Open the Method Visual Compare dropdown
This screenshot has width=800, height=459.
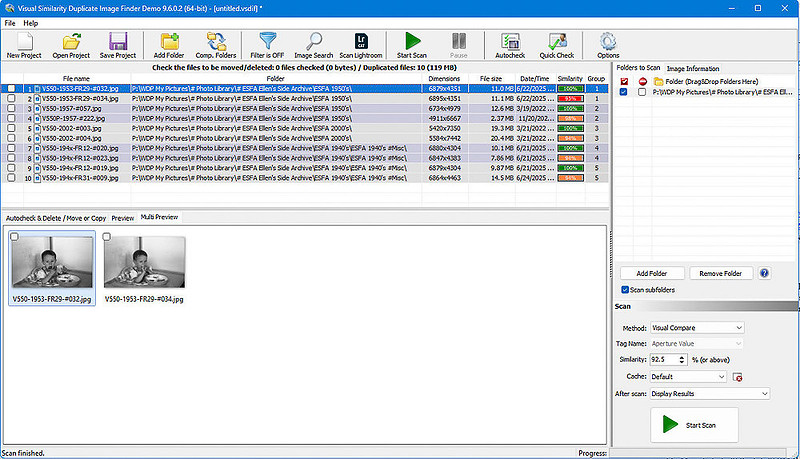tap(697, 327)
